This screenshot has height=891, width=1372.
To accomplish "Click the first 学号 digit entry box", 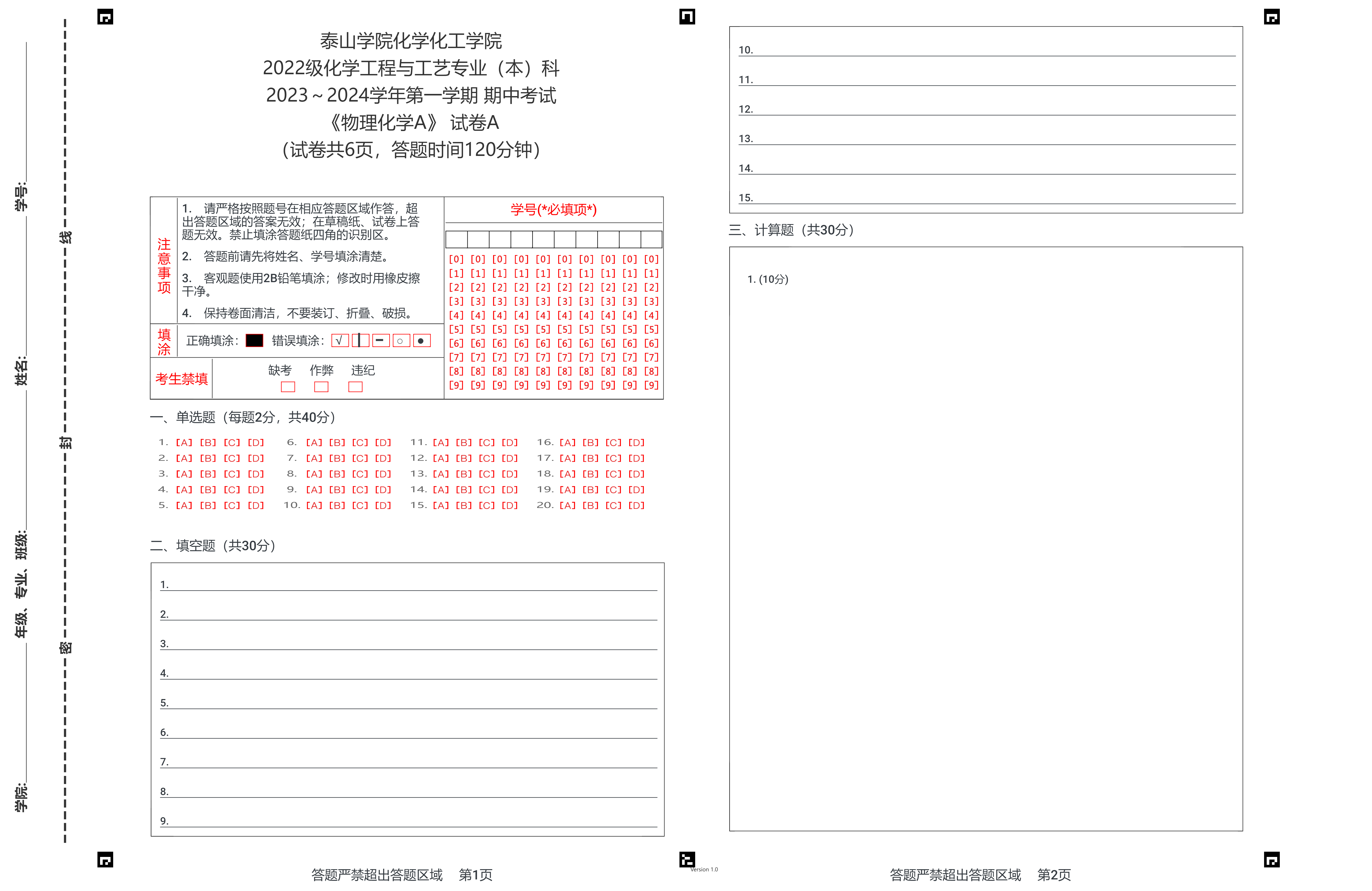I will [x=457, y=239].
